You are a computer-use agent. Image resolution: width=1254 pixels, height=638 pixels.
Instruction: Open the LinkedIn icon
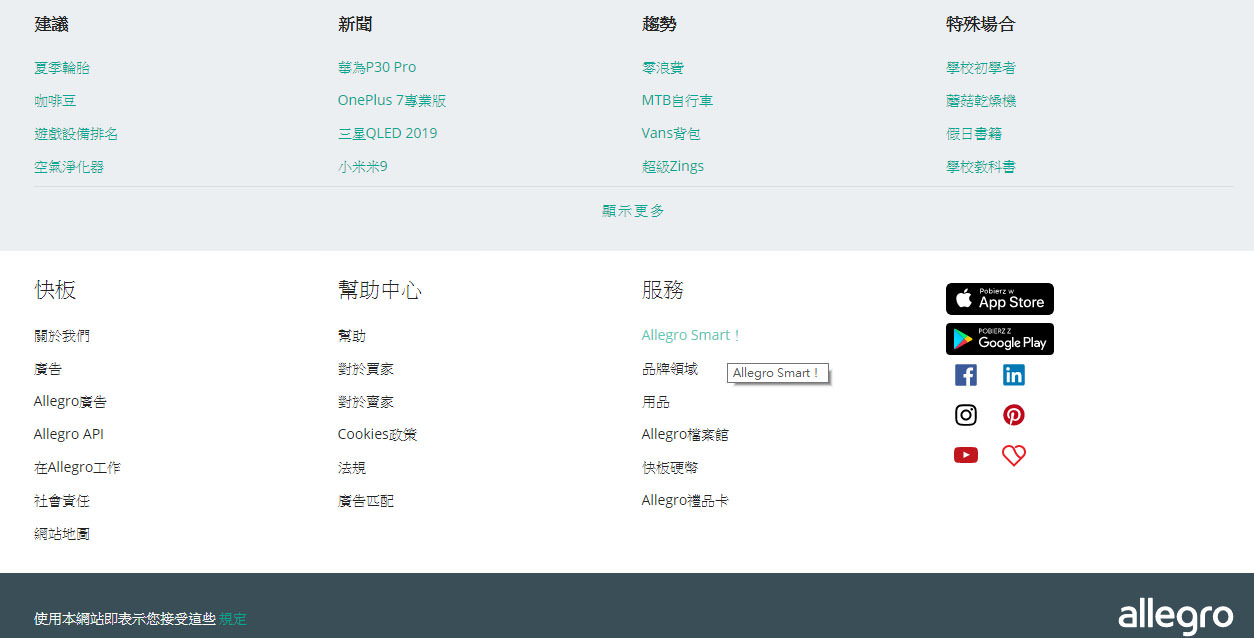coord(1014,375)
